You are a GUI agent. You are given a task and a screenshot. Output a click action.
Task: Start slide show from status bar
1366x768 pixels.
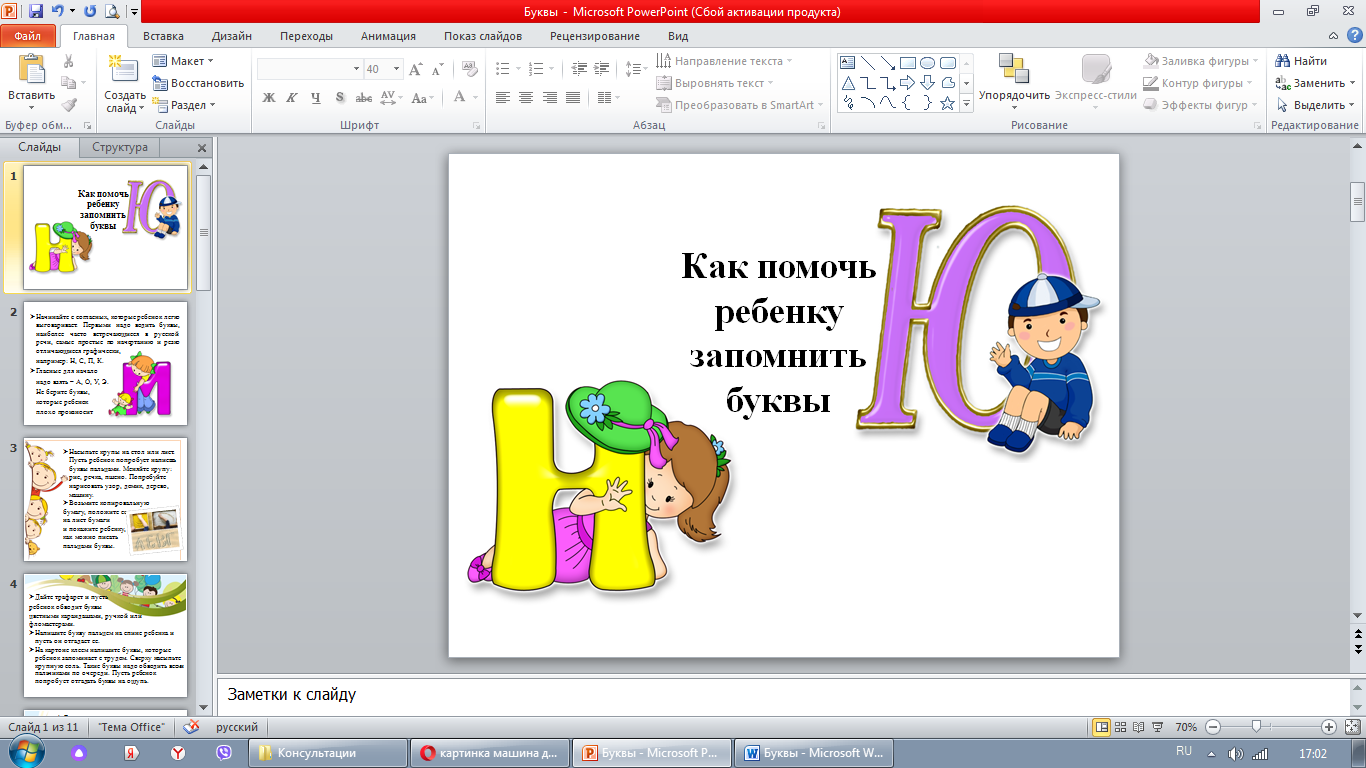click(1157, 727)
